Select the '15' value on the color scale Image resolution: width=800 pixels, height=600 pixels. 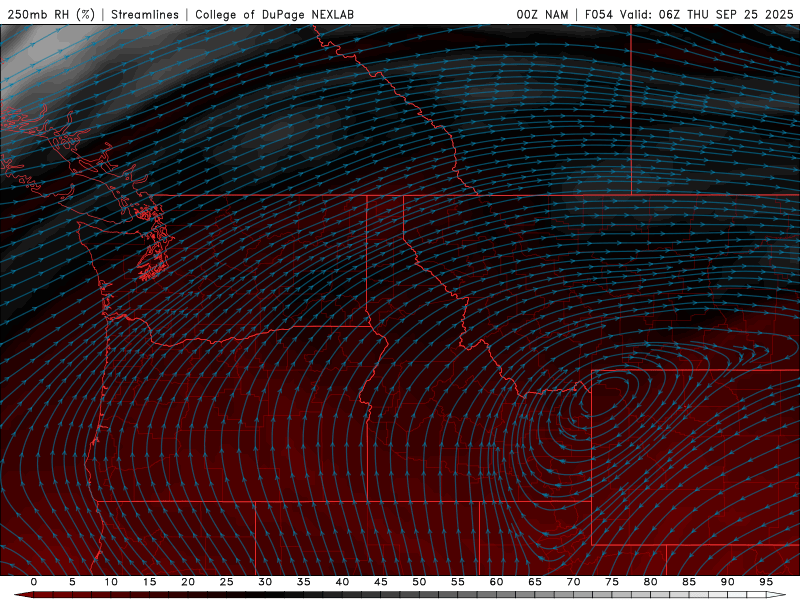(x=149, y=582)
